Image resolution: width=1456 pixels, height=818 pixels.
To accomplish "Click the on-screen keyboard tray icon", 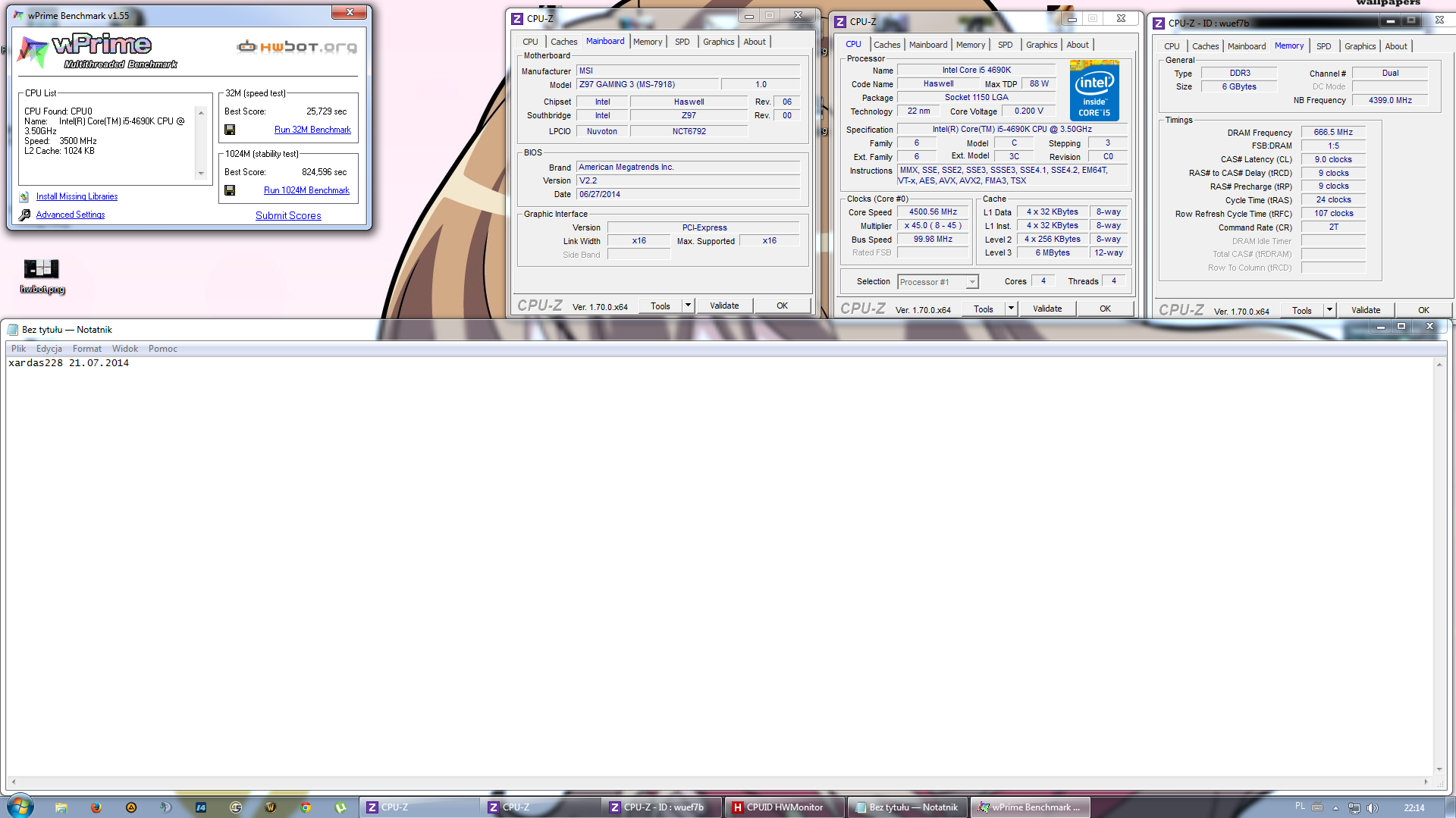I will tap(1318, 807).
